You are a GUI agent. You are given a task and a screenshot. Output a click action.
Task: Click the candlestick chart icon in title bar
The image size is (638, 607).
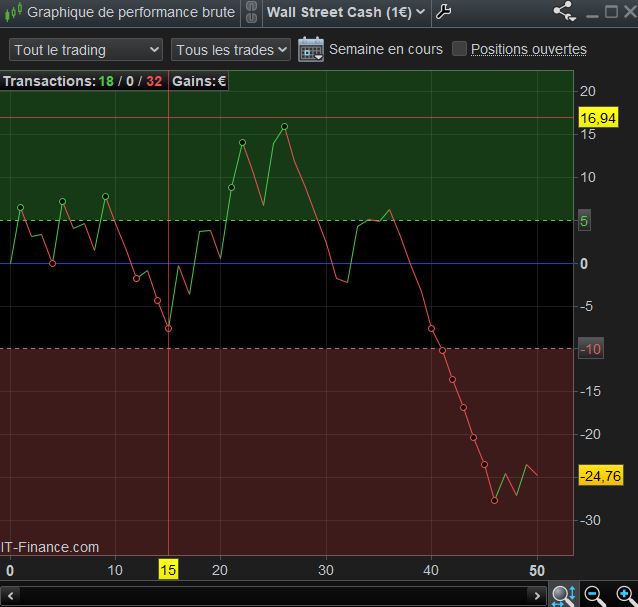coord(12,12)
